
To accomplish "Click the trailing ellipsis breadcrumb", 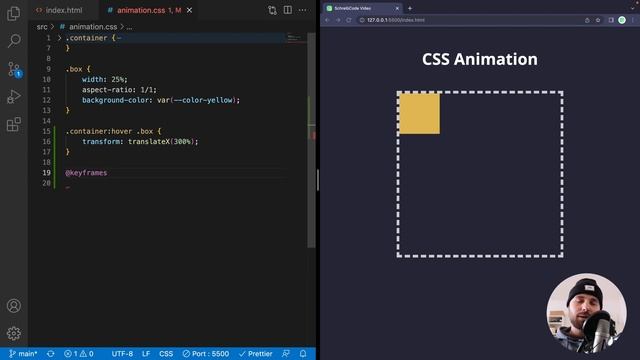I will click(129, 27).
